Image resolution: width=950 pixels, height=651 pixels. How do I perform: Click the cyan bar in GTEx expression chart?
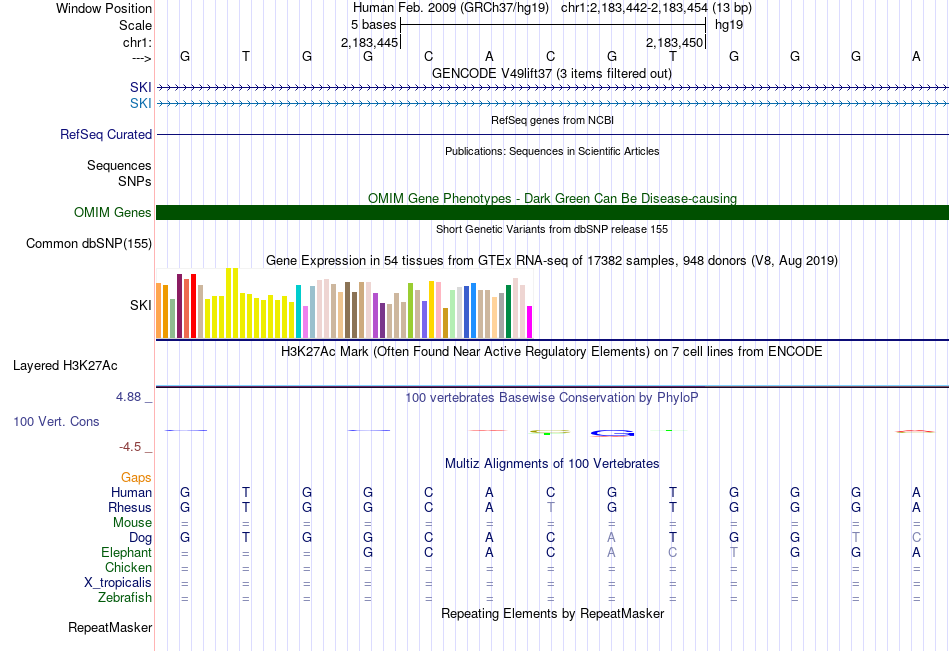click(x=298, y=311)
